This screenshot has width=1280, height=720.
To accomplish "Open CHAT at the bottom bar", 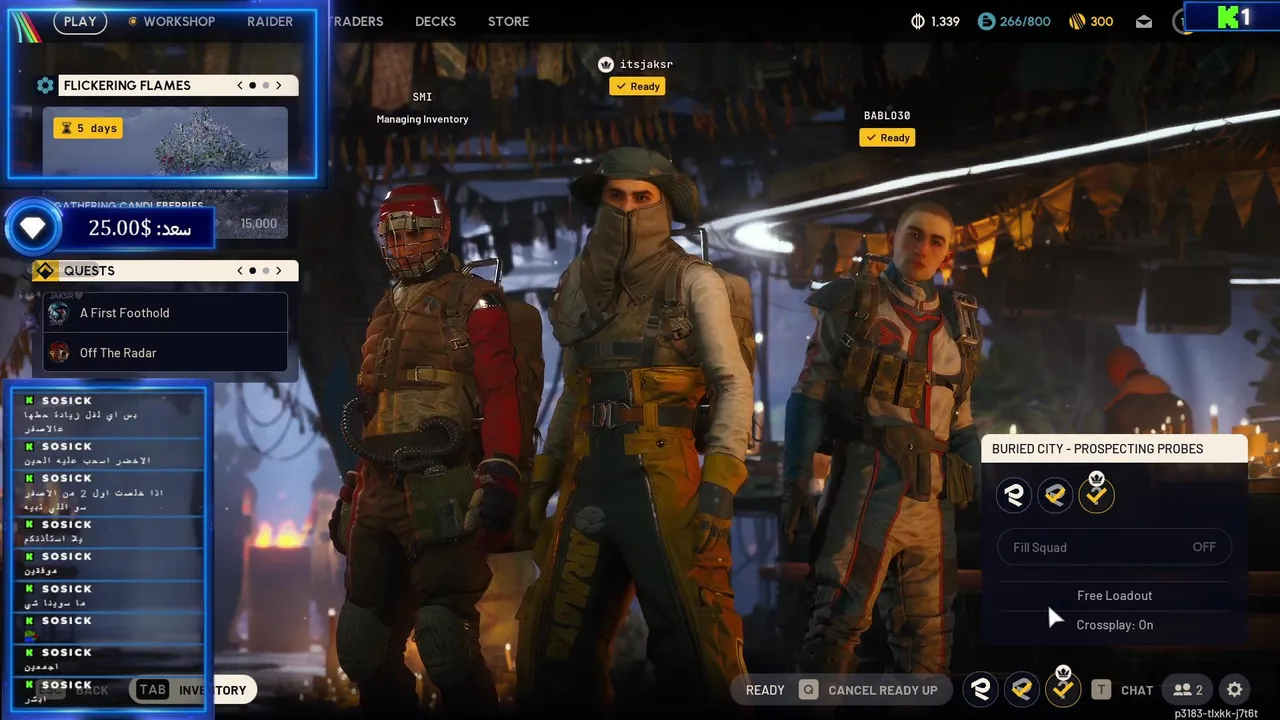I will coord(1137,690).
